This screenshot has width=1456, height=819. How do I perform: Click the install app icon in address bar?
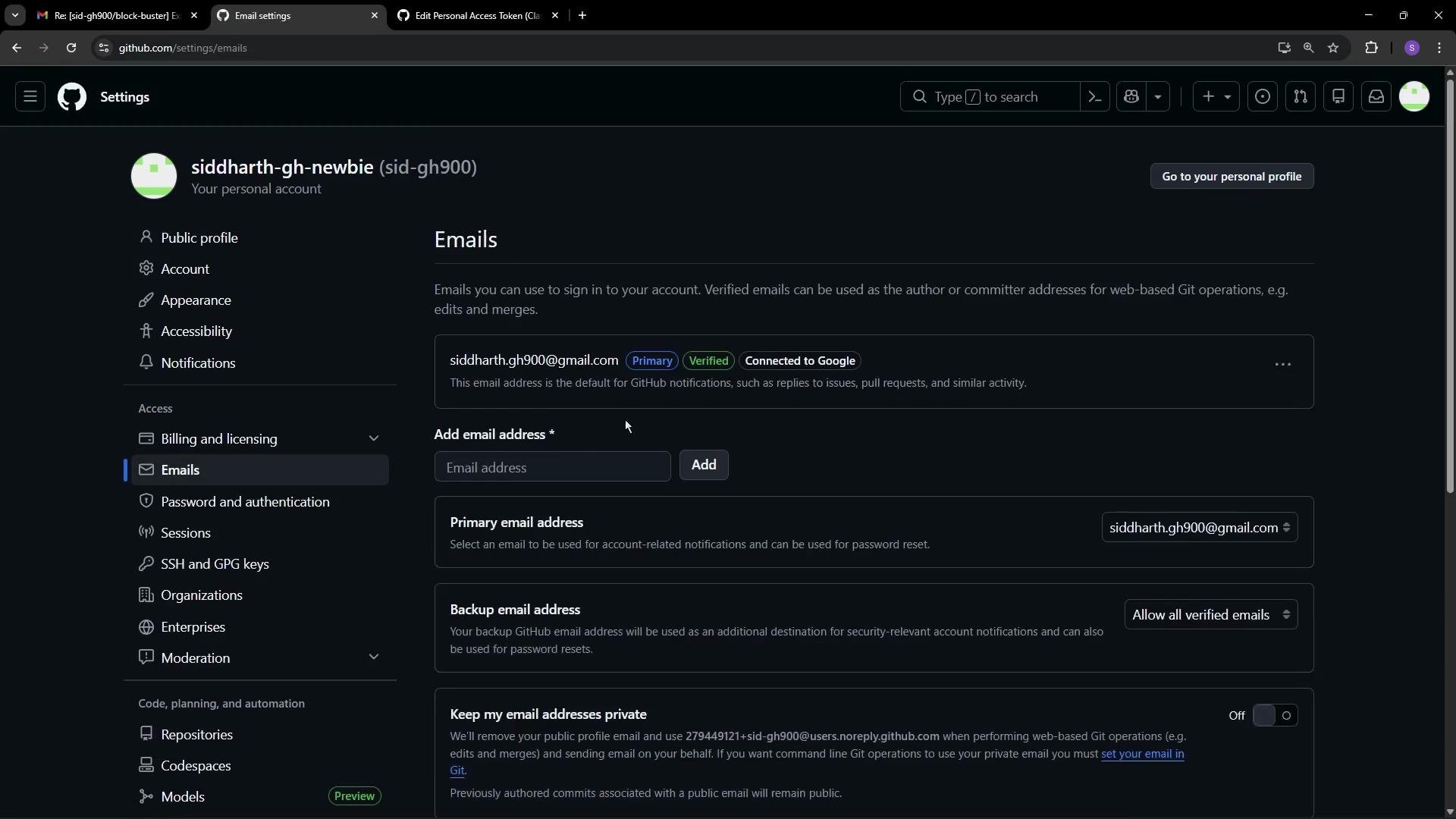pyautogui.click(x=1284, y=48)
